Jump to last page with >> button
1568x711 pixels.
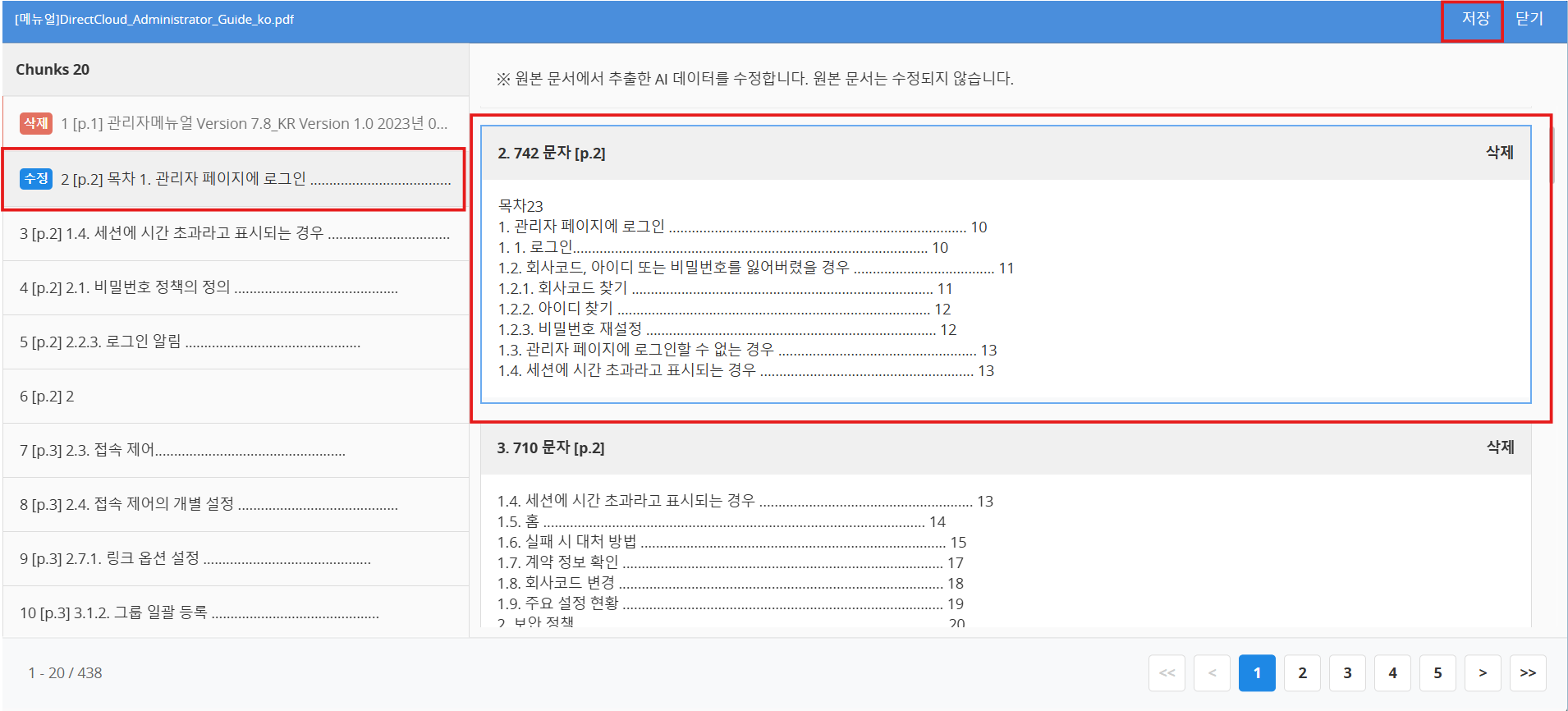1527,673
